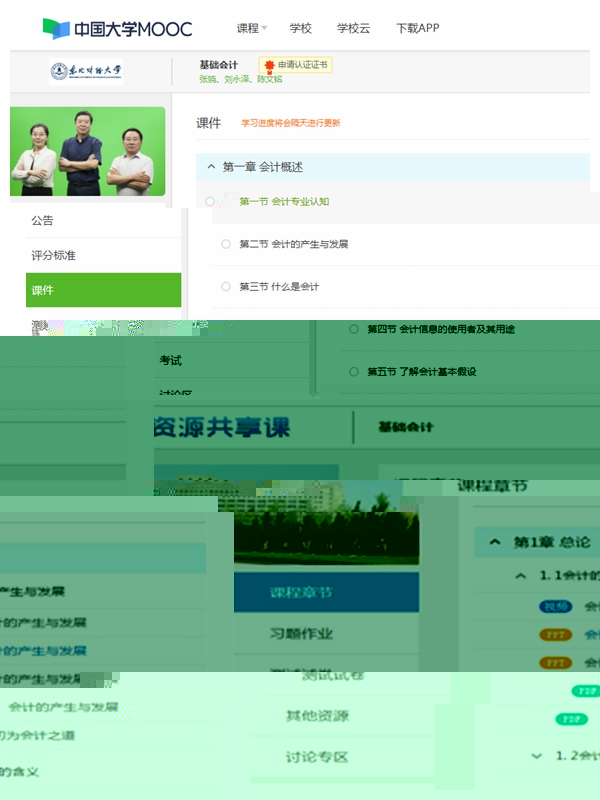Collapse the 第一章 会计概述 chapter

click(x=211, y=167)
